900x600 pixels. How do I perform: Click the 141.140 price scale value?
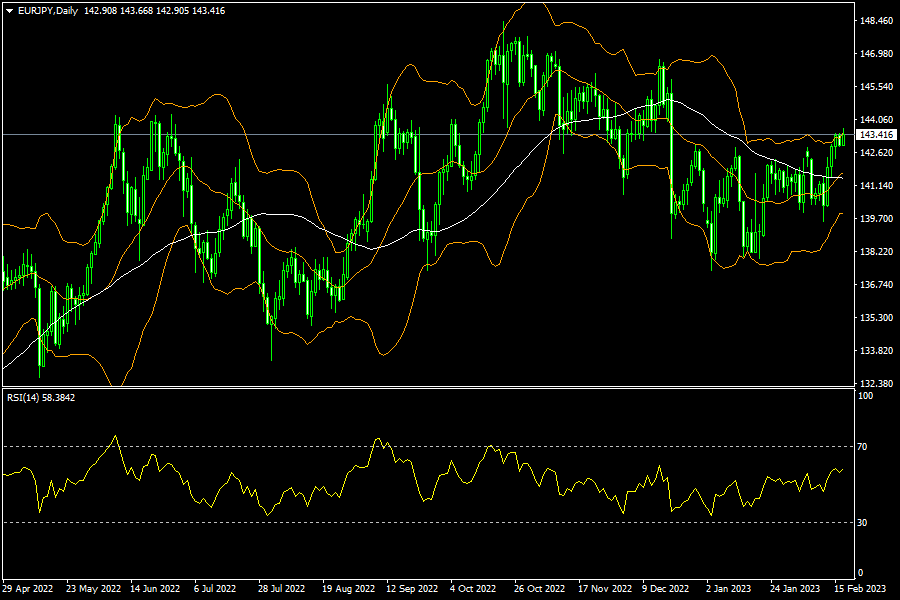coord(876,186)
